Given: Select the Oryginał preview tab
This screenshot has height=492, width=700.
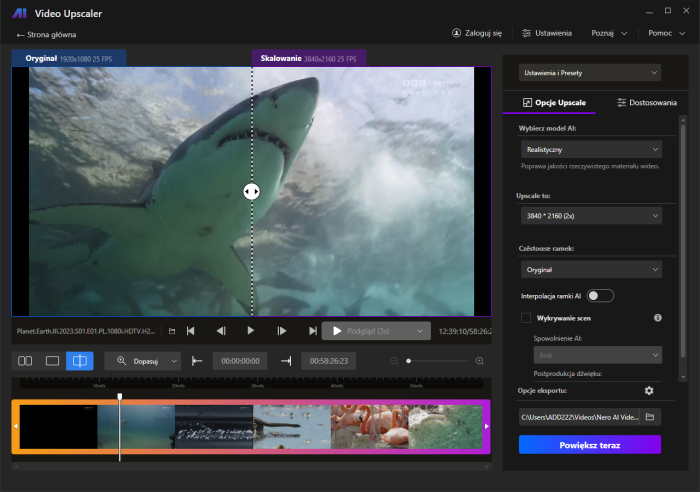Looking at the screenshot, I should [69, 58].
